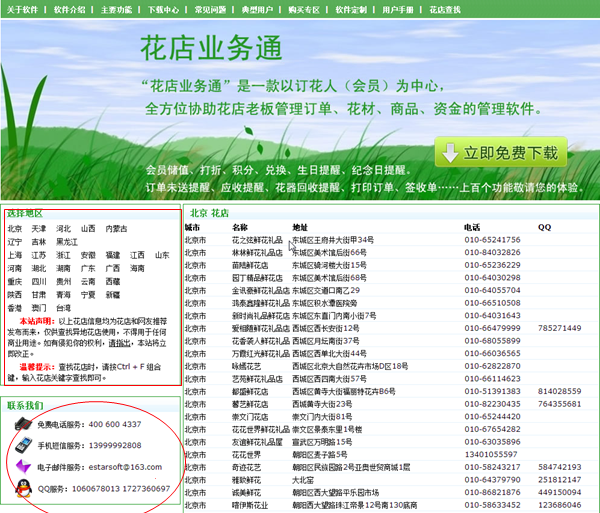Click the 地址 column header
This screenshot has width=600, height=513.
tap(300, 227)
